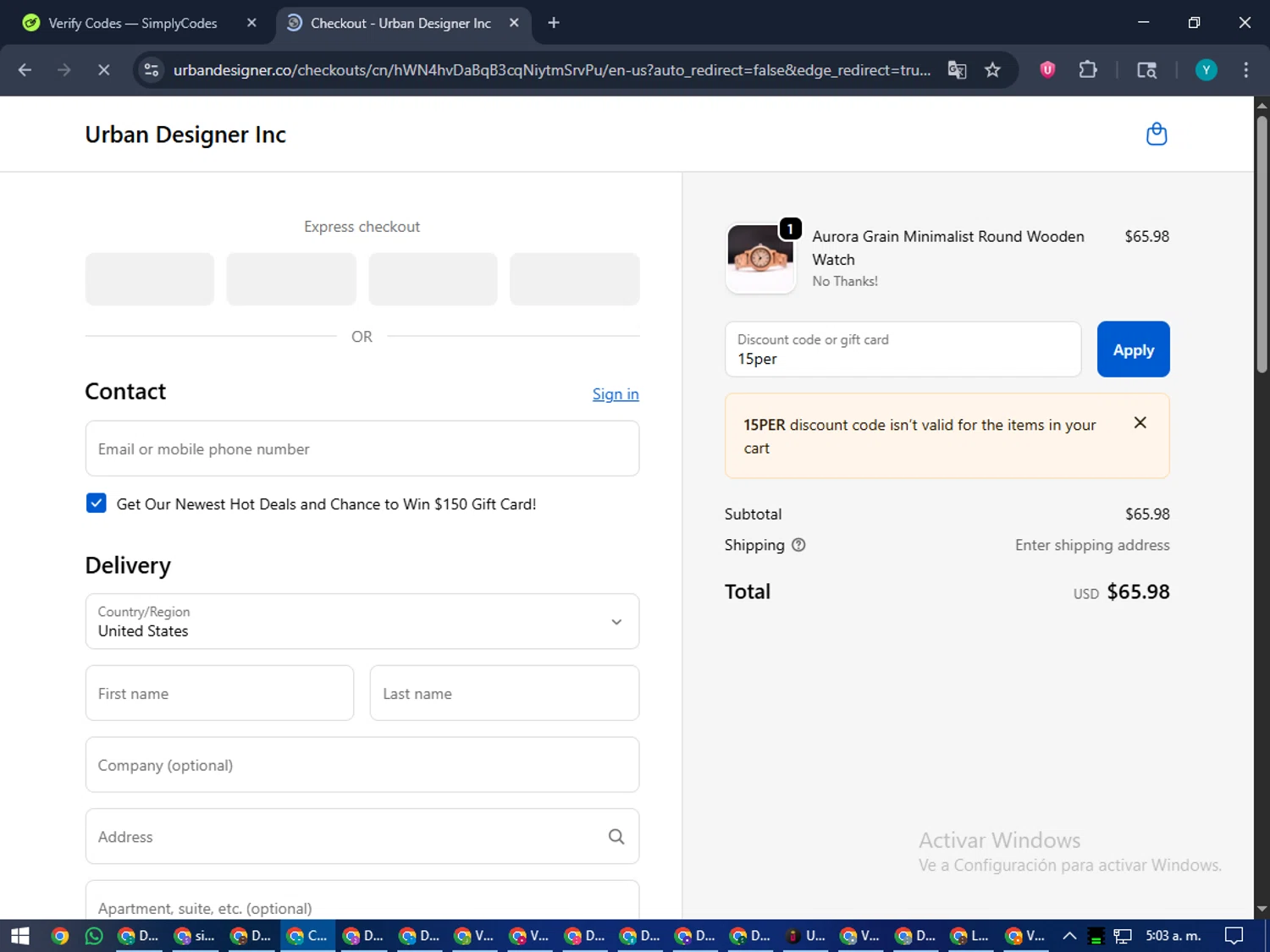Screen dimensions: 1270x952
Task: Click the browser forward arrow
Action: 64,69
